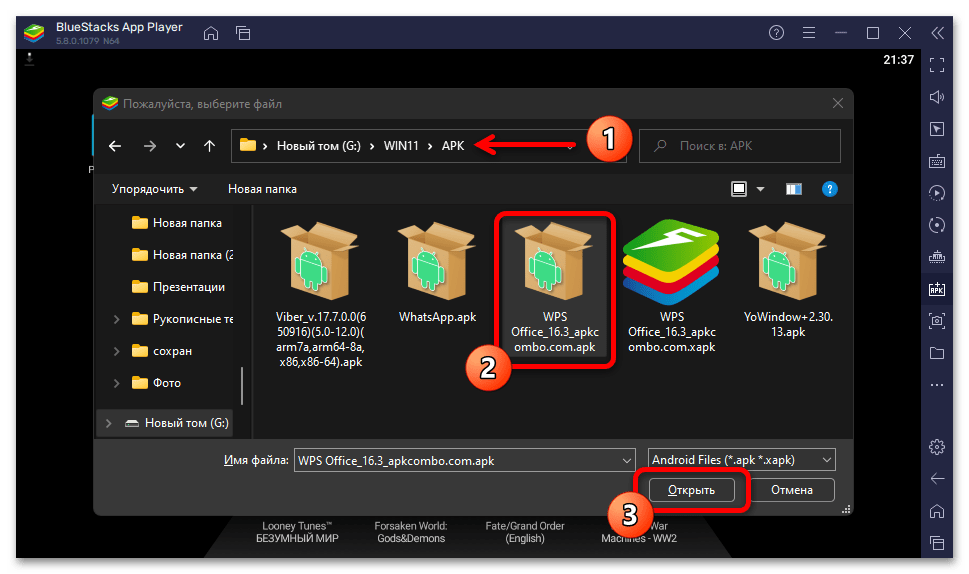Click the folder icon in address bar
Screen dimensions: 969x574
[248, 145]
